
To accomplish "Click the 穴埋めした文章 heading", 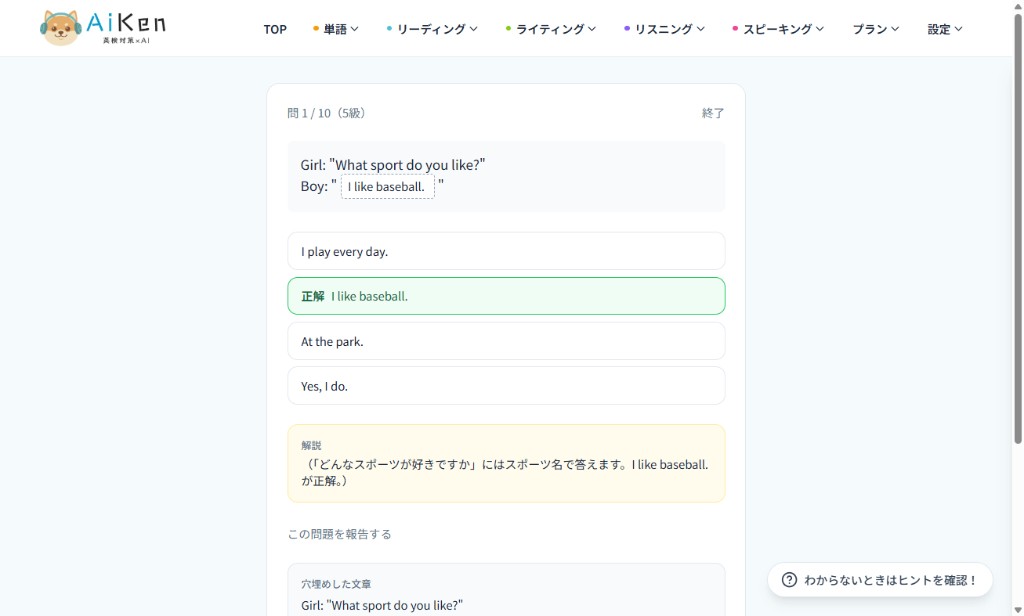I will [x=336, y=584].
